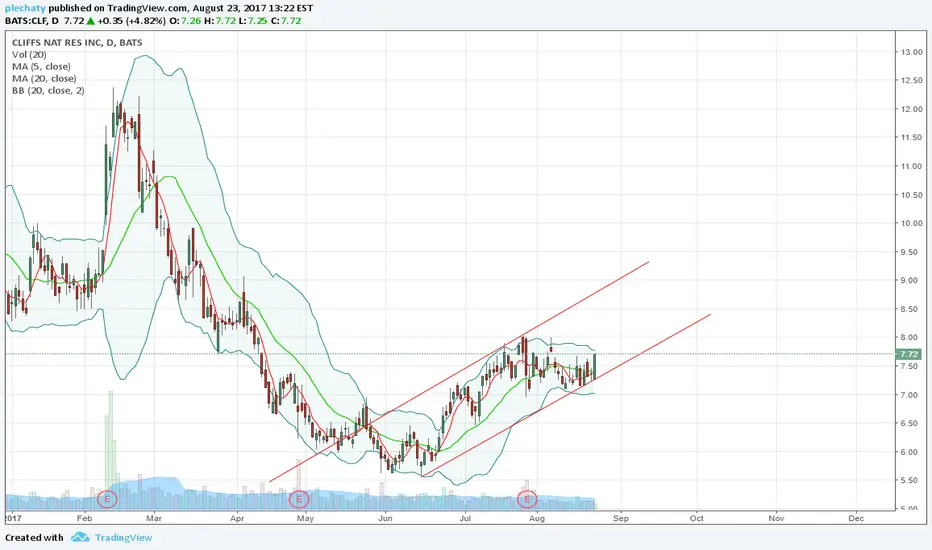Click the Nov label on time axis
The height and width of the screenshot is (550, 932).
click(776, 518)
